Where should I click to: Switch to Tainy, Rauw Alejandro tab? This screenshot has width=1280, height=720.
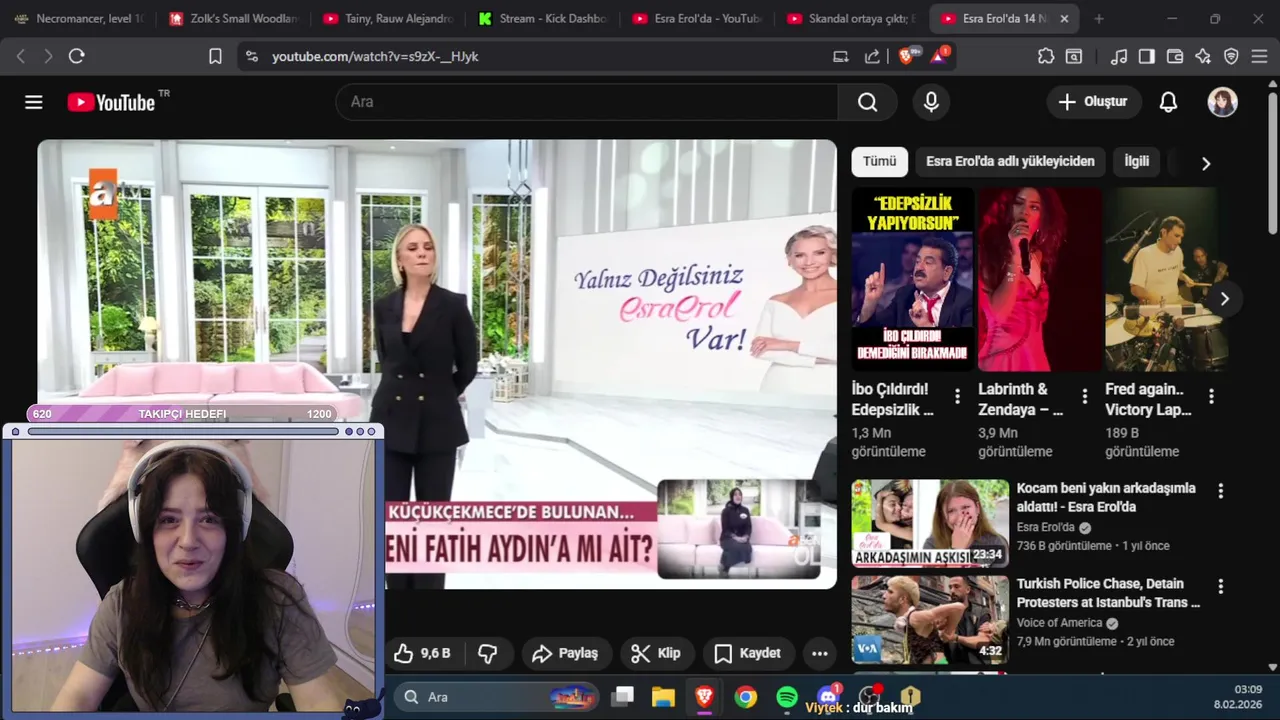click(x=388, y=19)
